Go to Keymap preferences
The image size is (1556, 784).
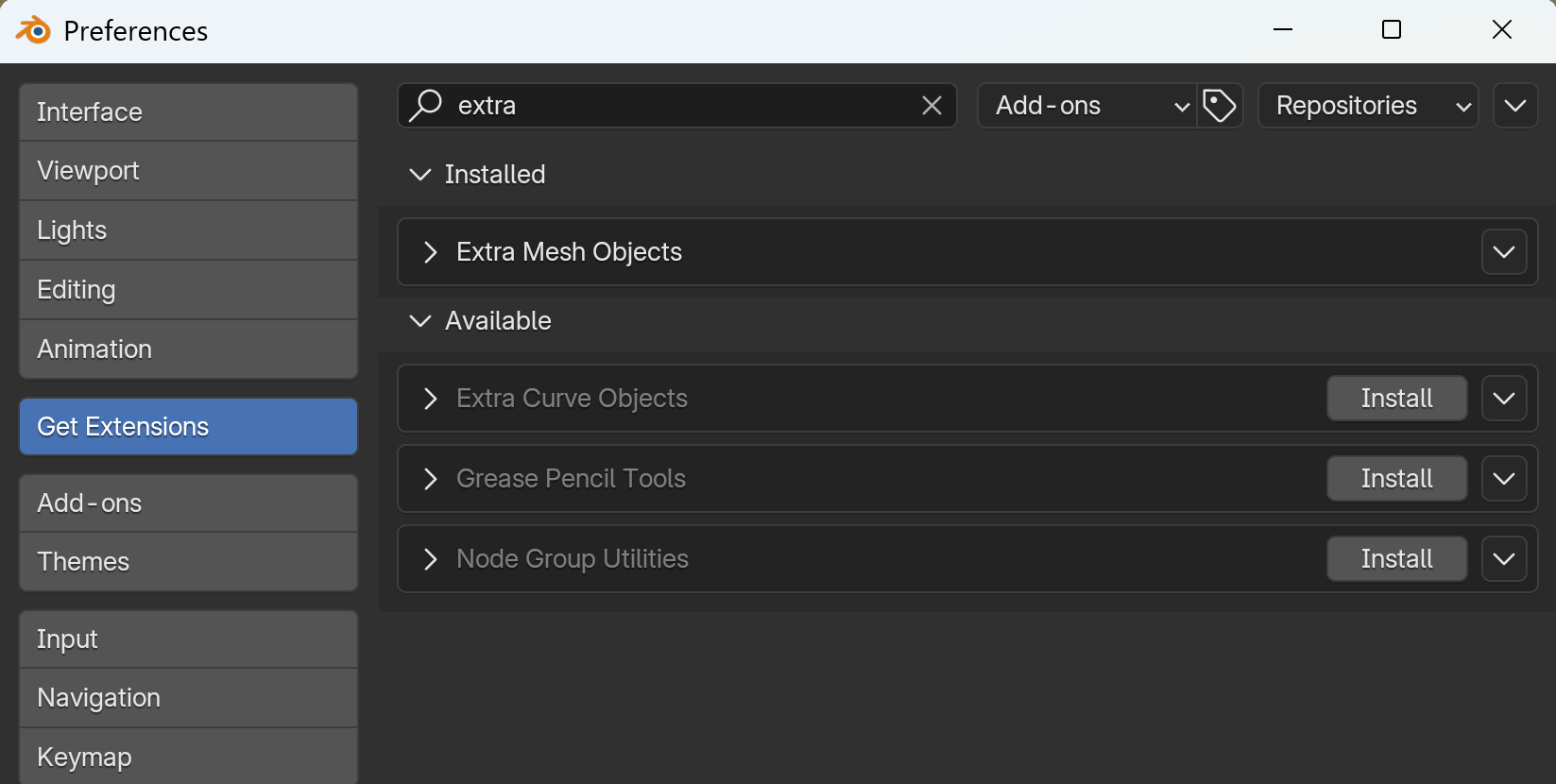click(x=188, y=757)
